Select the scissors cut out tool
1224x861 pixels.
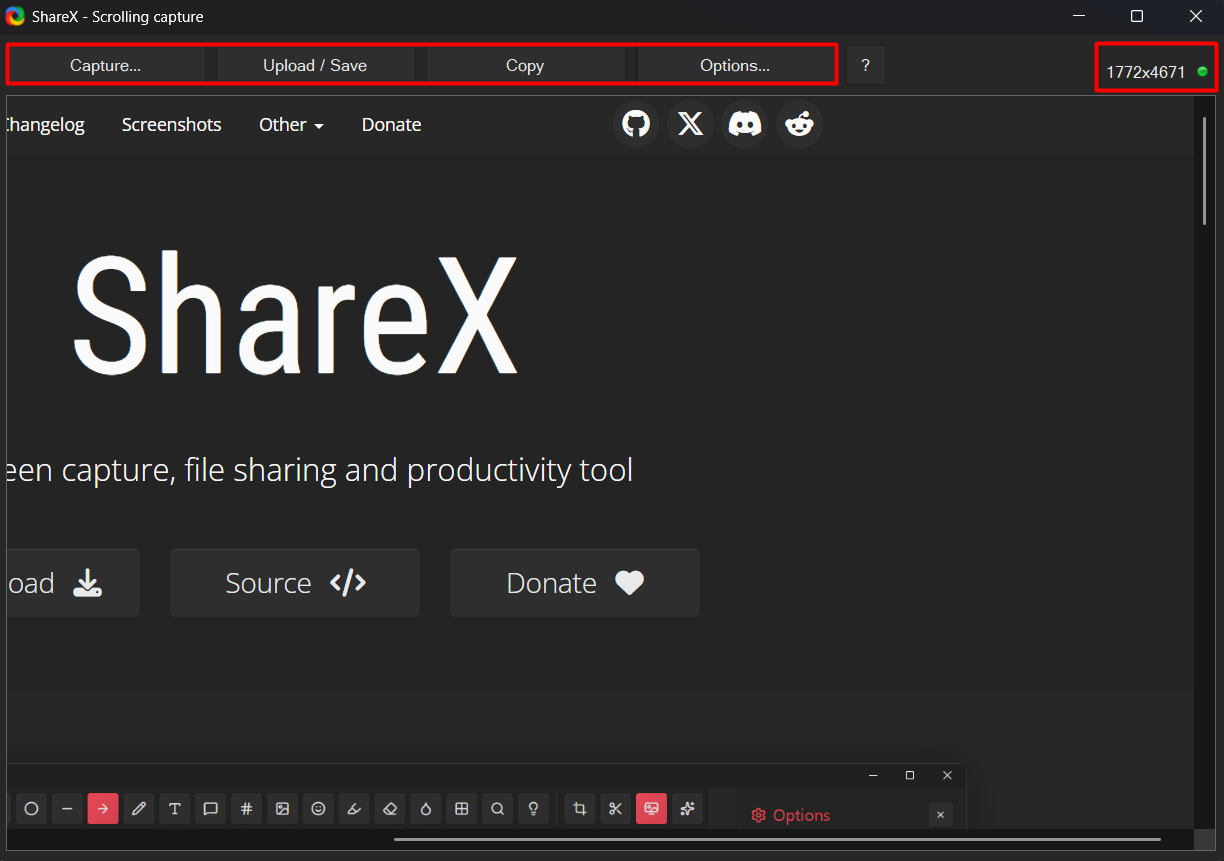pos(616,809)
